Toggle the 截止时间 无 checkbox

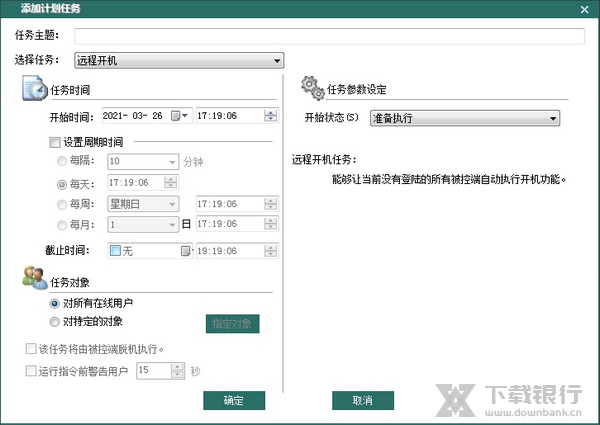point(115,251)
